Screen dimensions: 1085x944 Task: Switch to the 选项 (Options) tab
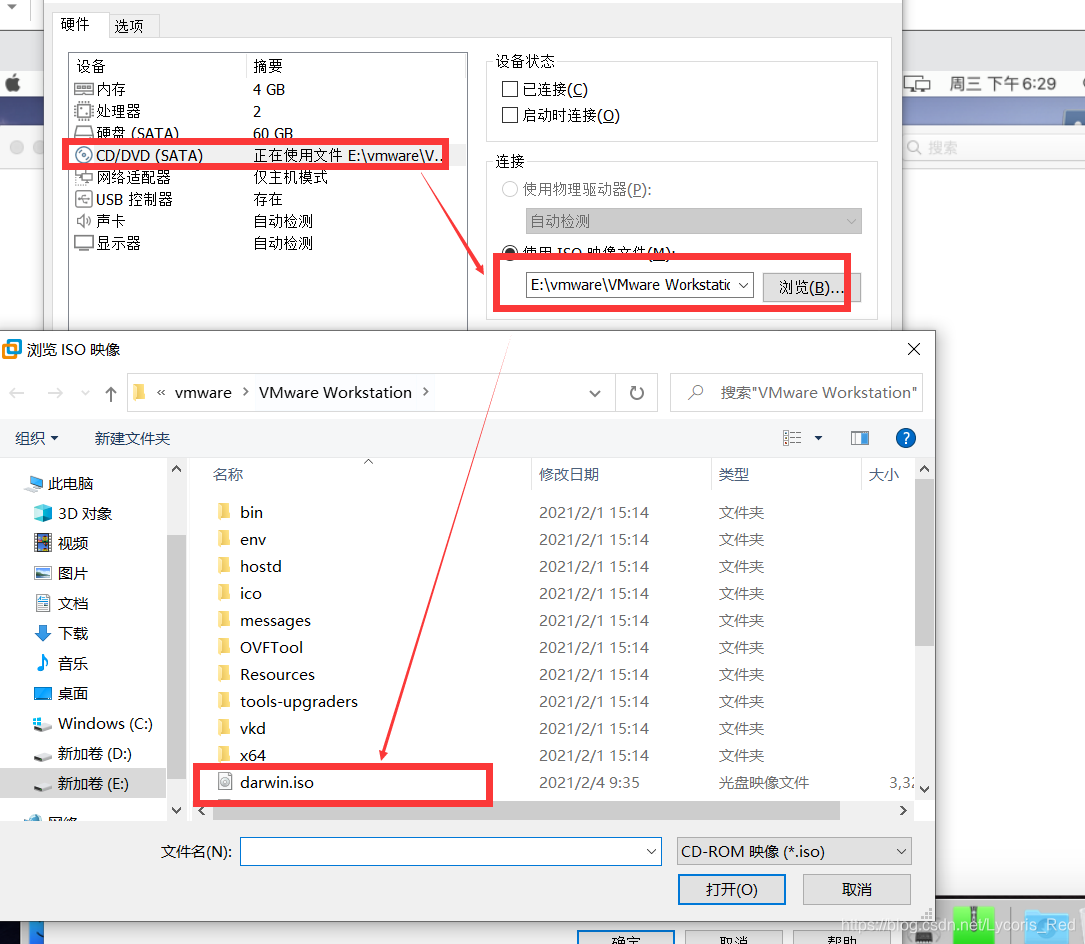(x=129, y=26)
